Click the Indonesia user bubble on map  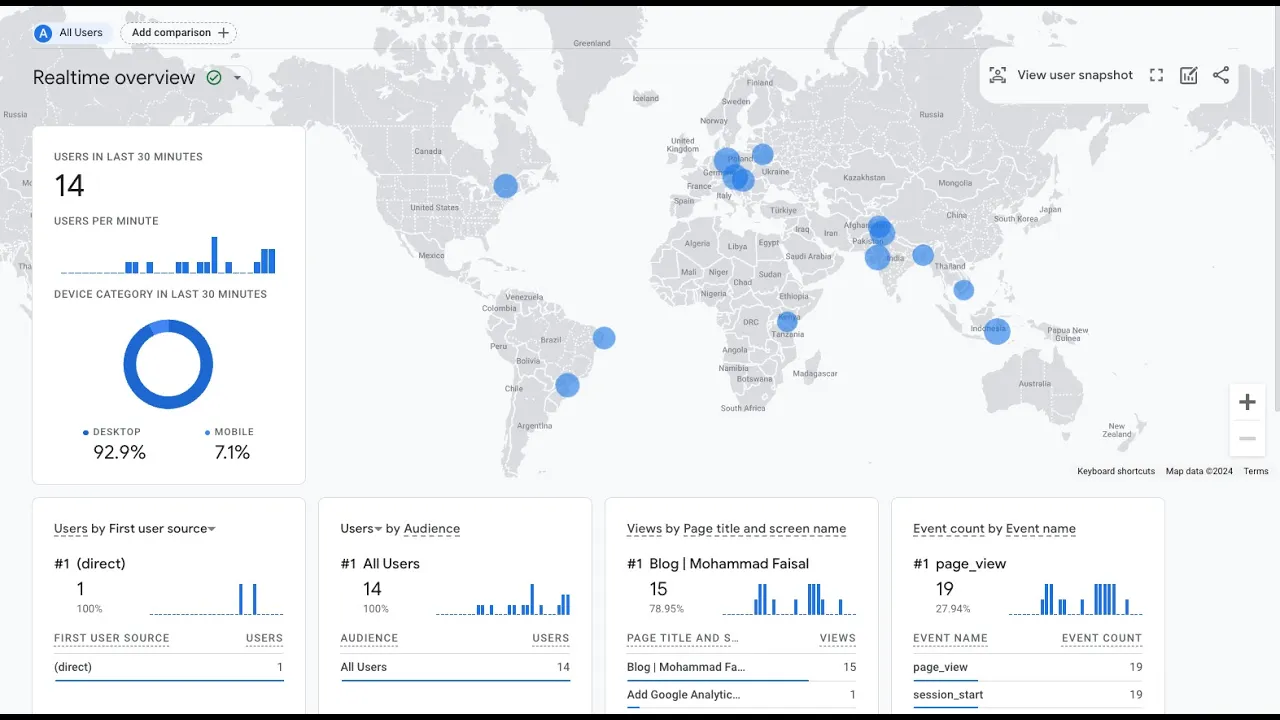(x=997, y=331)
